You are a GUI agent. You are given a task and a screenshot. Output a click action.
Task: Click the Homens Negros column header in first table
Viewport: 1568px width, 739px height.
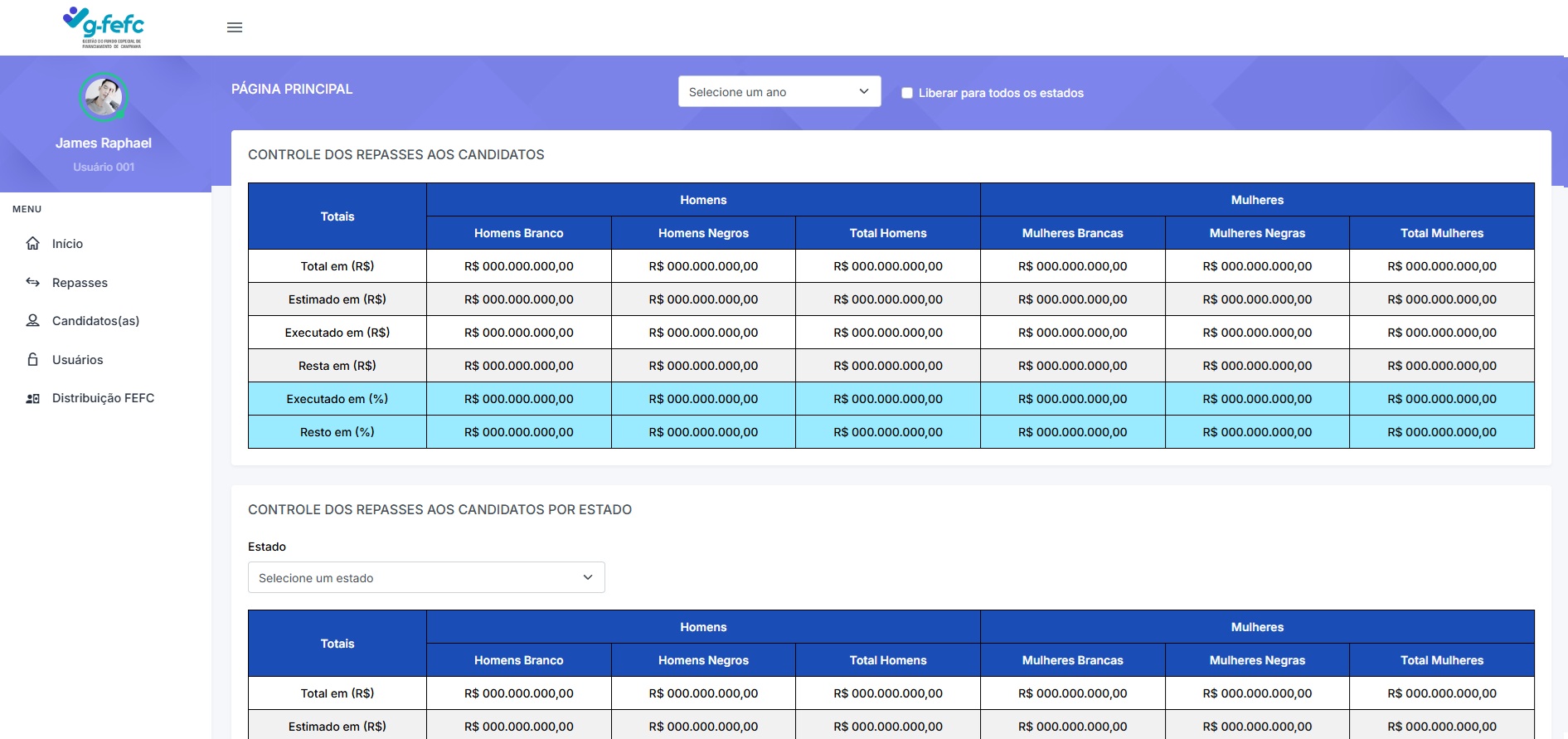[x=703, y=233]
